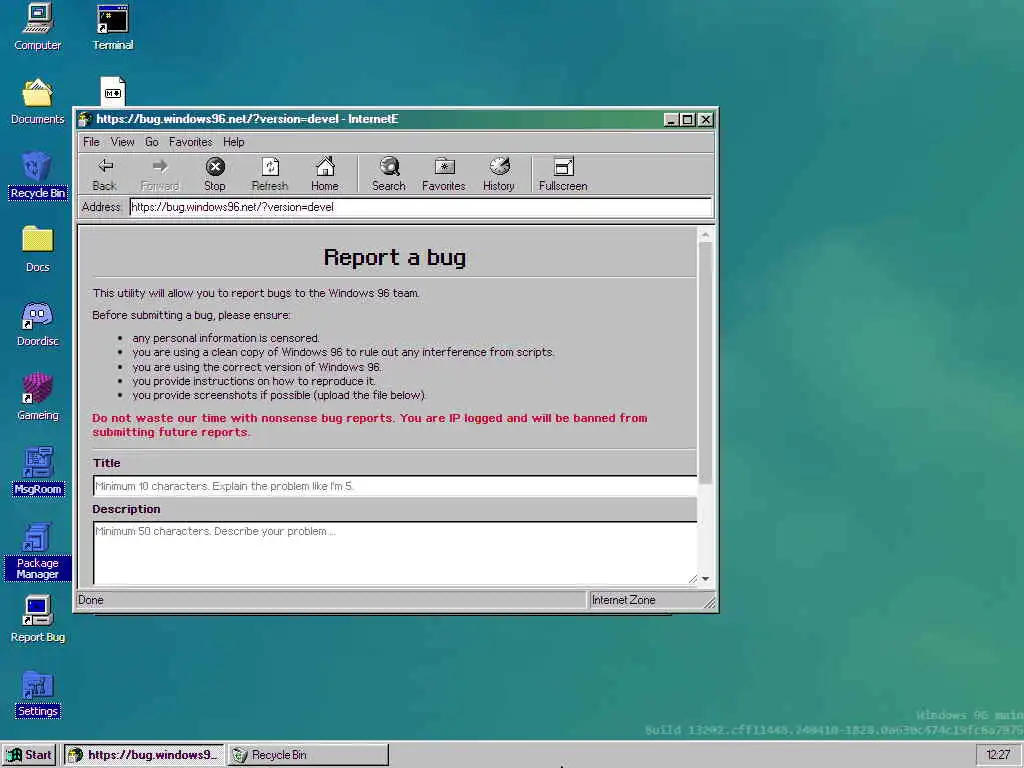Screen dimensions: 1024x768
Task: Click the page scrollbar up arrow
Action: point(705,234)
